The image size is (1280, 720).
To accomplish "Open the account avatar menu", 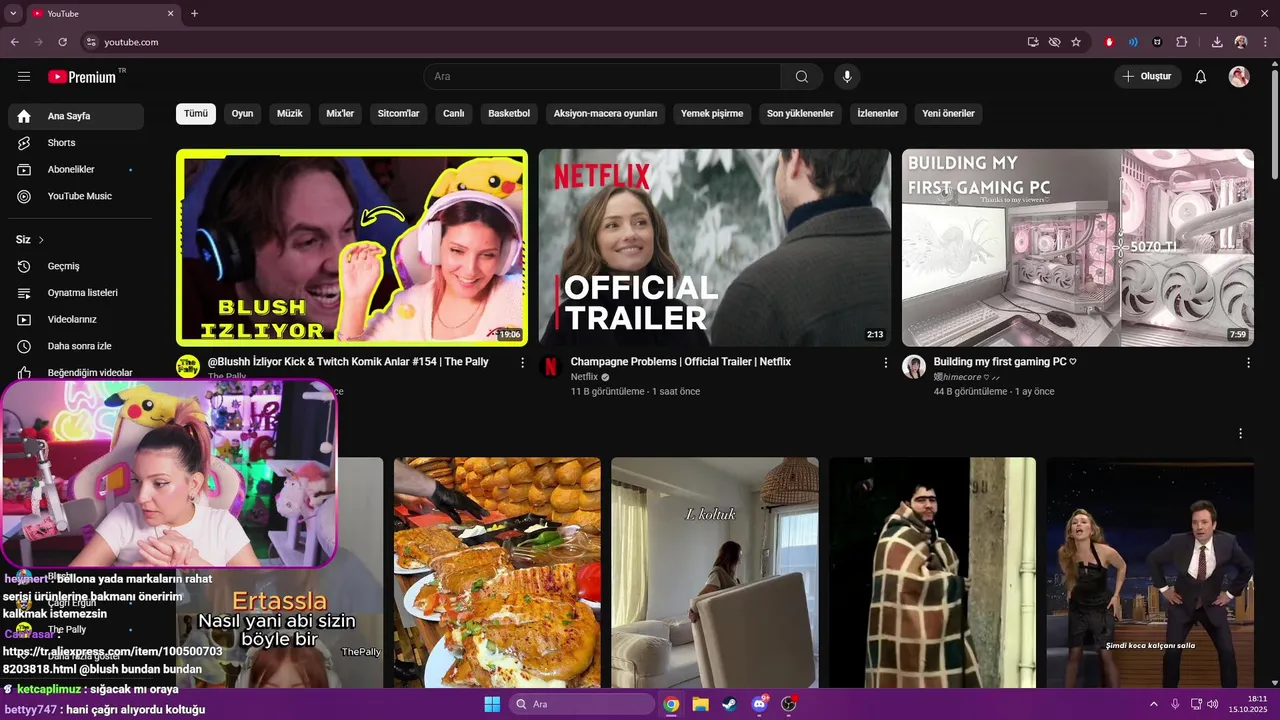I will (1239, 77).
